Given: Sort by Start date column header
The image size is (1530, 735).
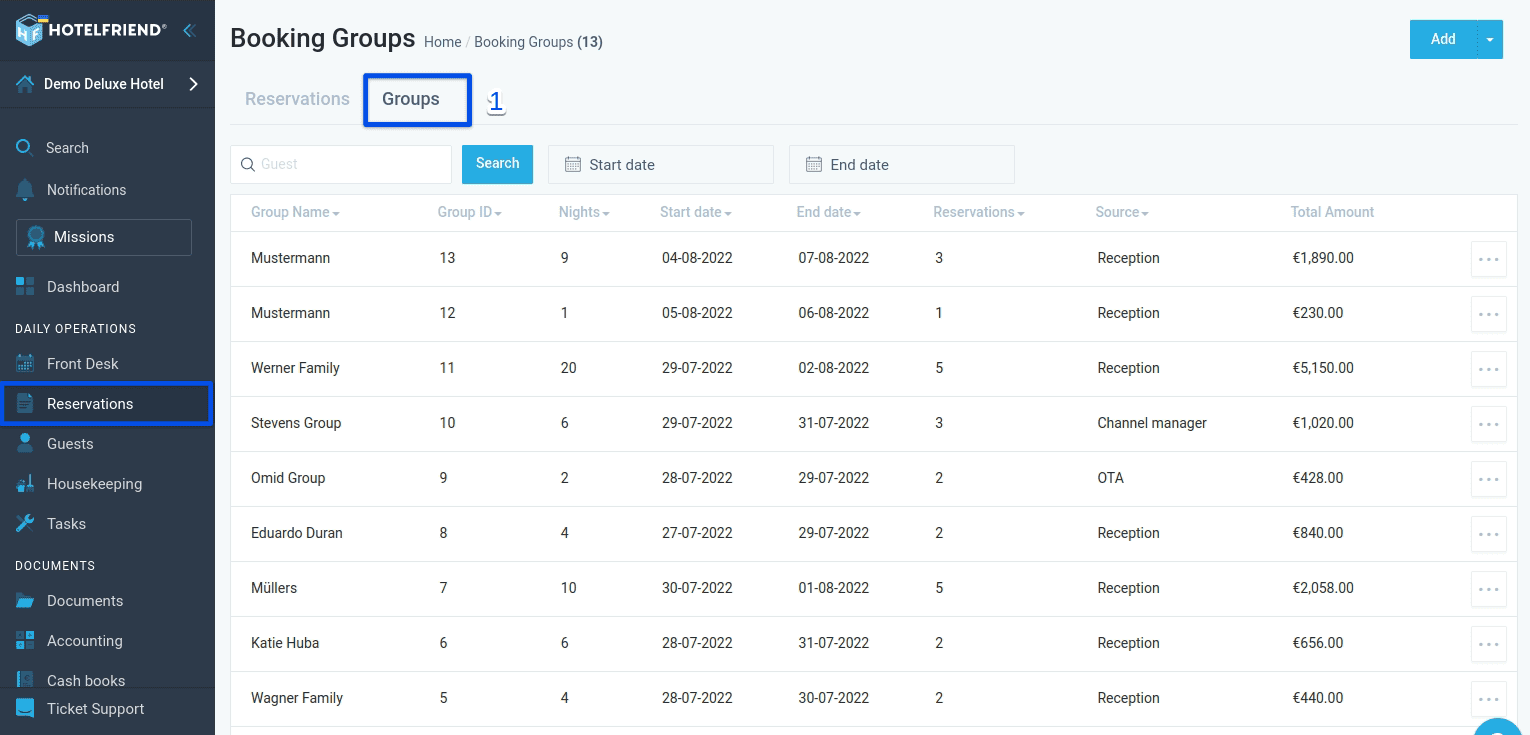Looking at the screenshot, I should tap(696, 212).
